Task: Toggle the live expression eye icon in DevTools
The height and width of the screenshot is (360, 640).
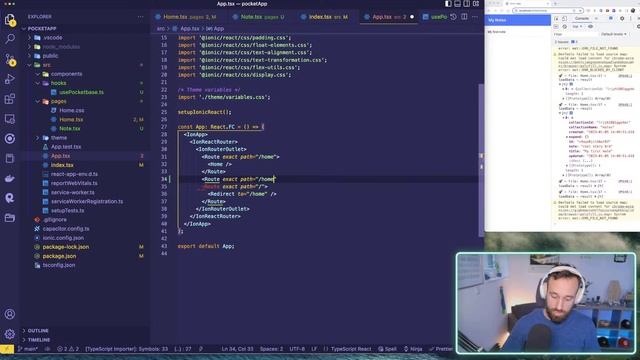Action: 590,27
